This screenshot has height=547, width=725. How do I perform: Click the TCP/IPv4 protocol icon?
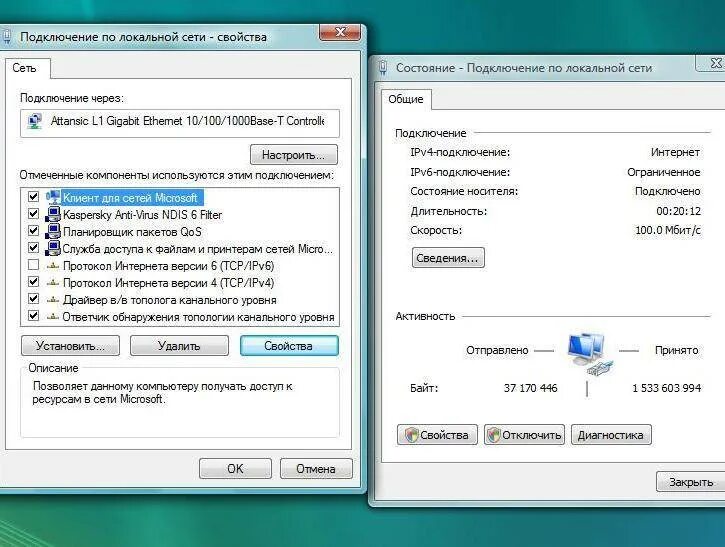(53, 283)
